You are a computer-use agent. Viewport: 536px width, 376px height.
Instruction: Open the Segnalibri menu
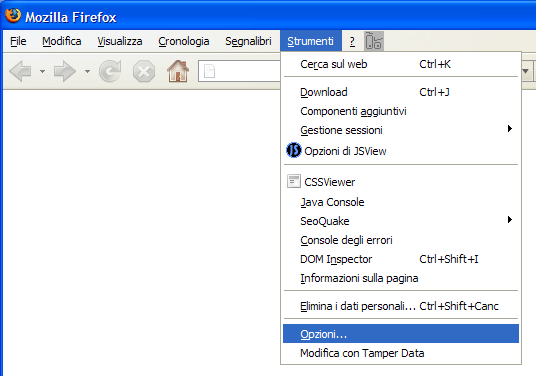tap(248, 41)
